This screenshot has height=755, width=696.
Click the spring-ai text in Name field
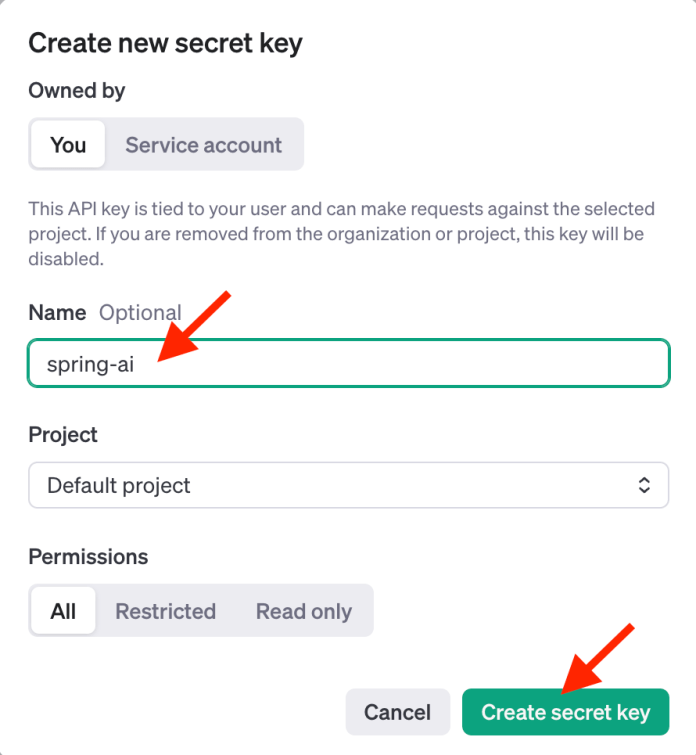coord(90,365)
